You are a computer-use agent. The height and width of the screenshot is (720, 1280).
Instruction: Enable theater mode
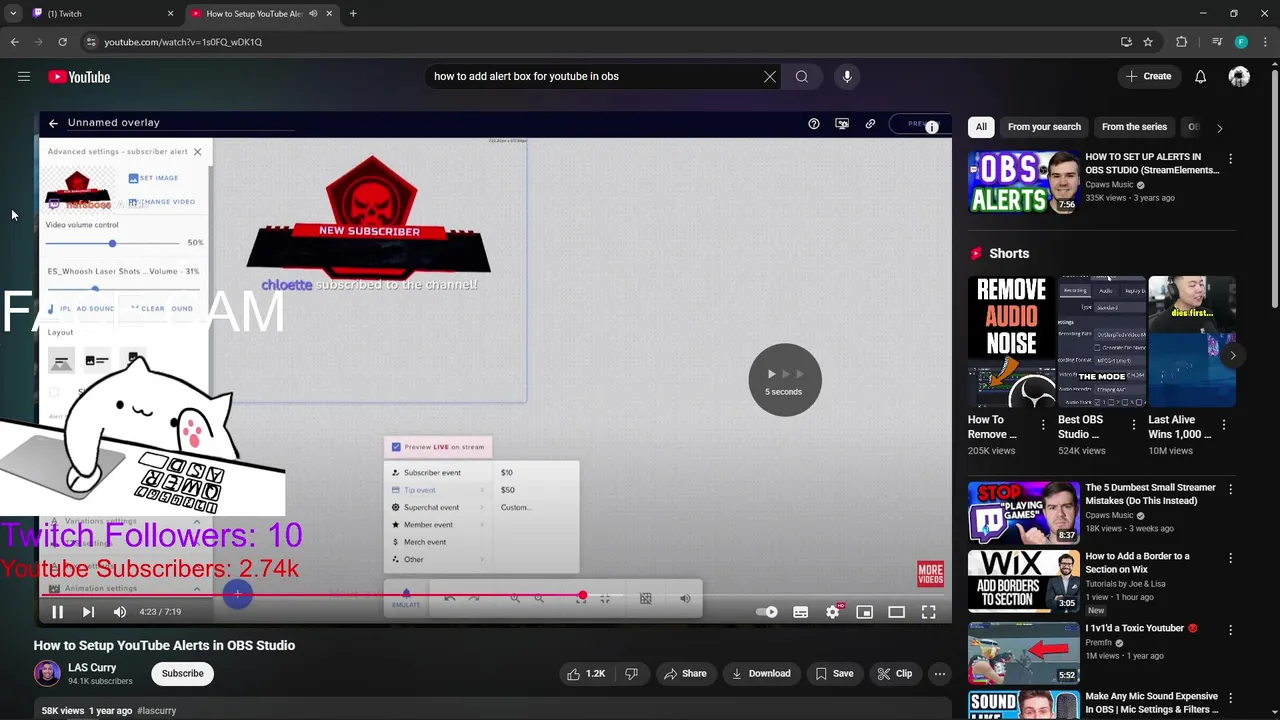click(897, 612)
